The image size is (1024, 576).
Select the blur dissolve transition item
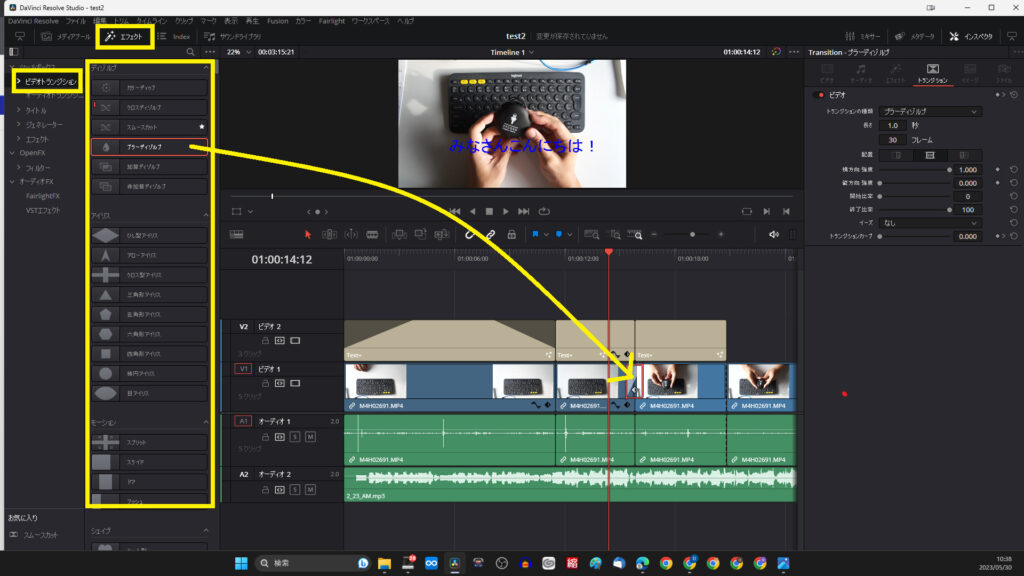tap(150, 147)
